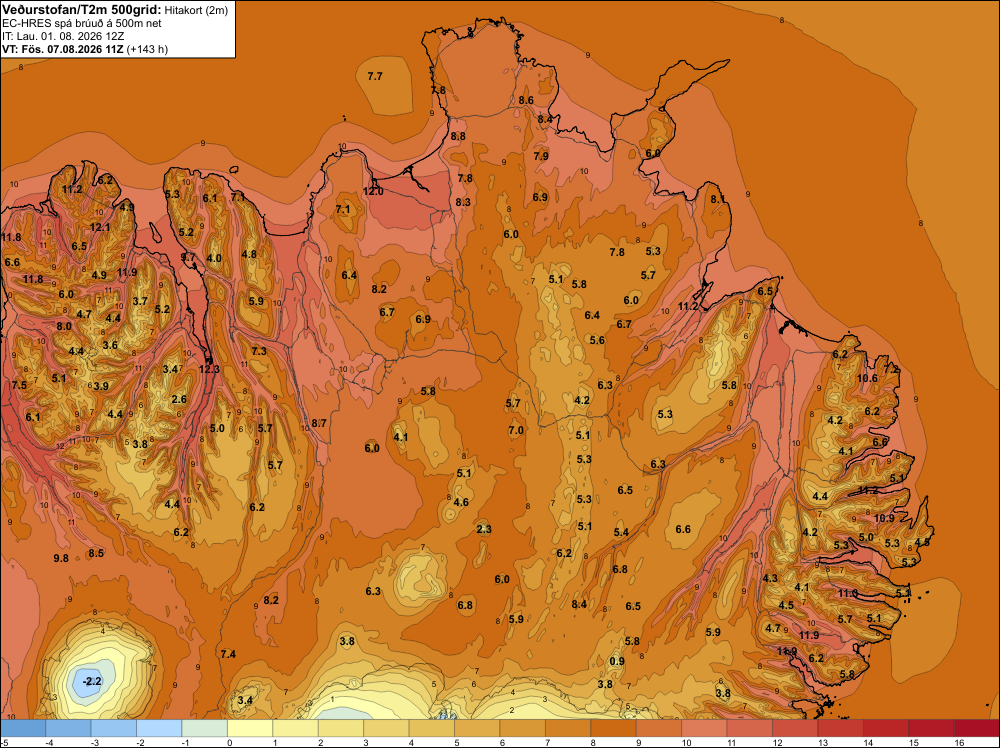Select the 2.6 highland temperature label

tap(179, 399)
